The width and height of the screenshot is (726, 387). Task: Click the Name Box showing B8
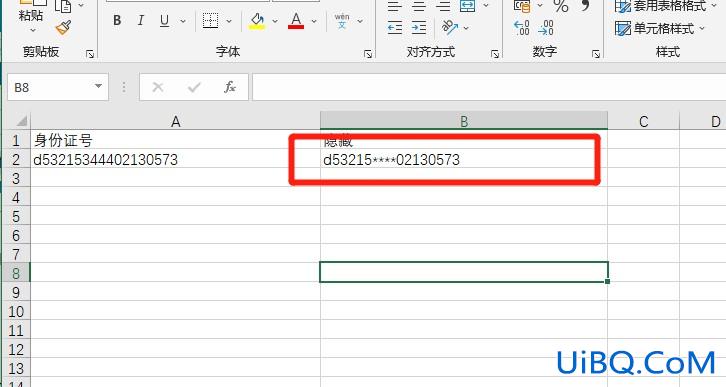pos(50,87)
